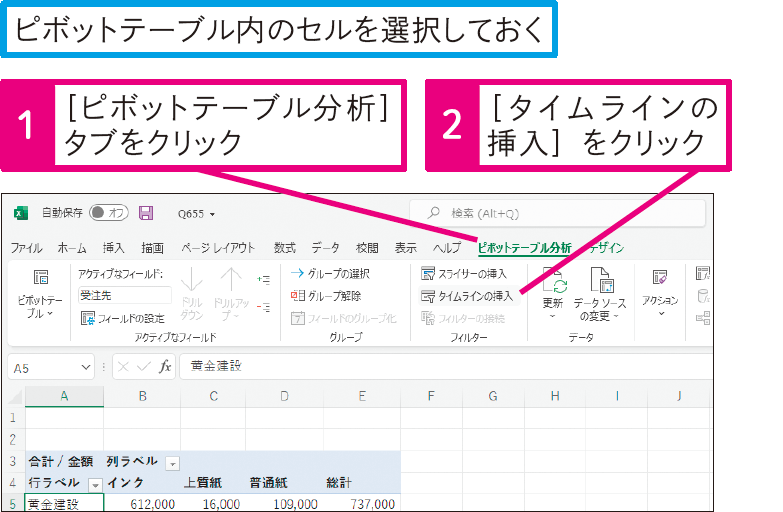Image resolution: width=783 pixels, height=512 pixels.
Task: Switch to the ホーム tab
Action: [72, 248]
